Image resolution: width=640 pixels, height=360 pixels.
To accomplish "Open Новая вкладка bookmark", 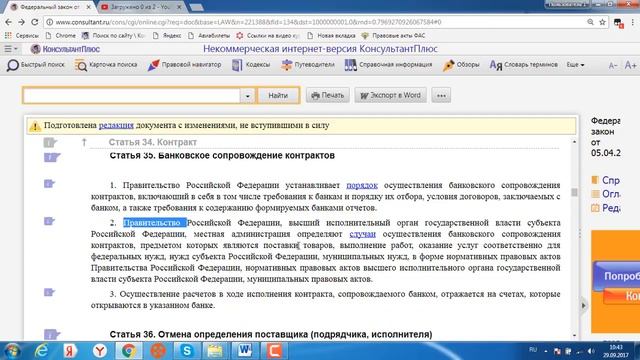I will click(x=331, y=36).
